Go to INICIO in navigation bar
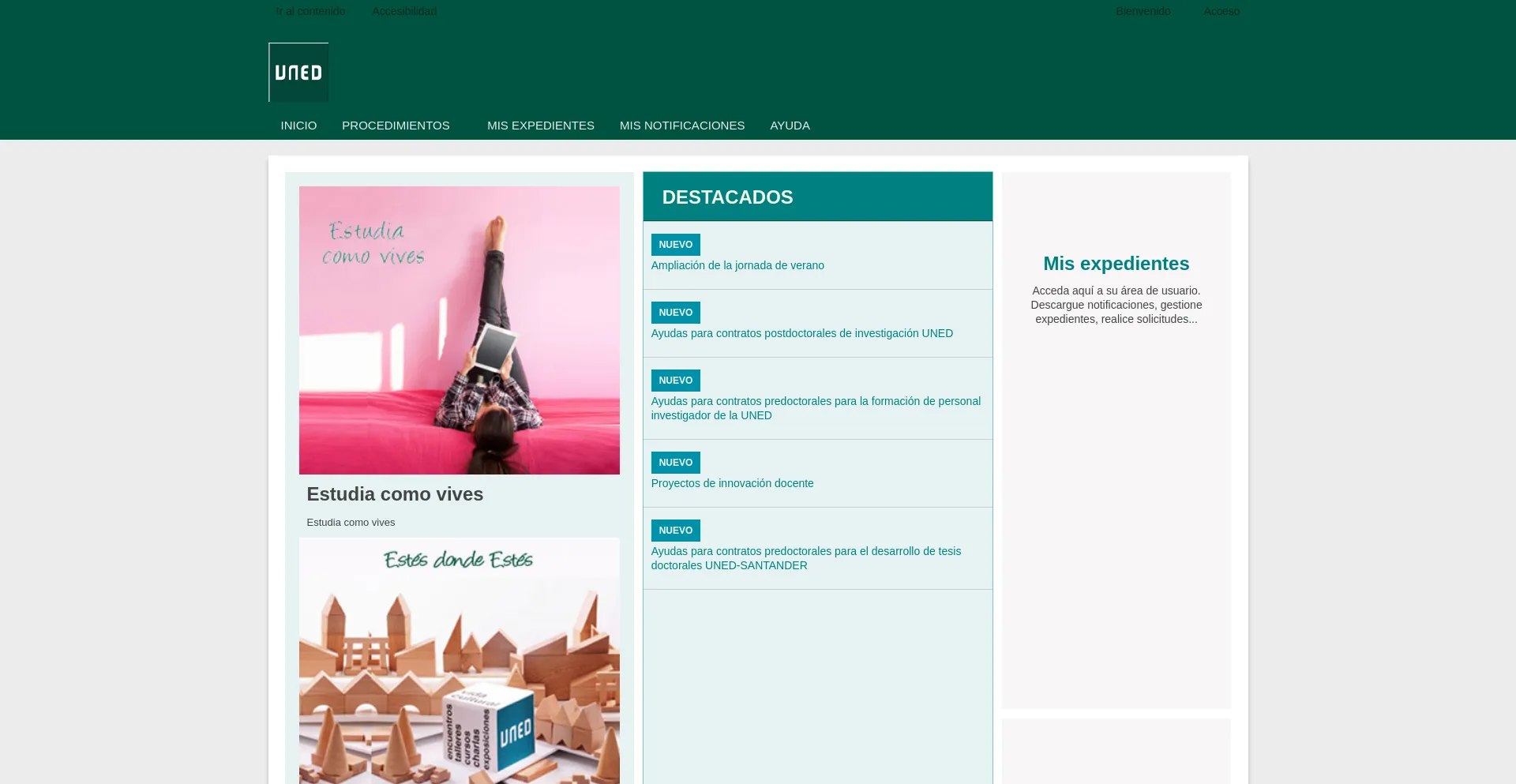1516x784 pixels. pos(298,126)
